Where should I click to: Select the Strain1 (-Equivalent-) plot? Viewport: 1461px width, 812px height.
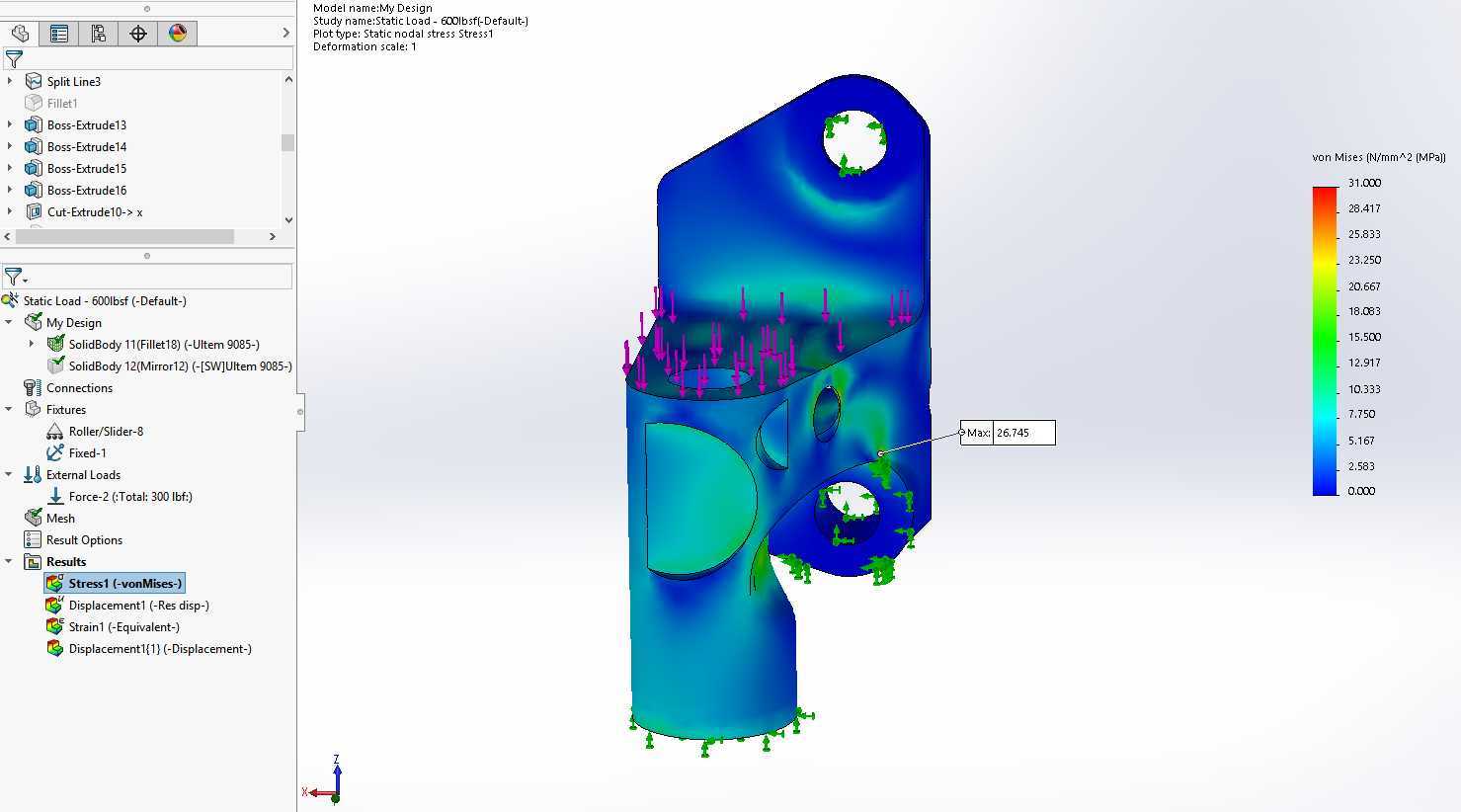pyautogui.click(x=114, y=626)
